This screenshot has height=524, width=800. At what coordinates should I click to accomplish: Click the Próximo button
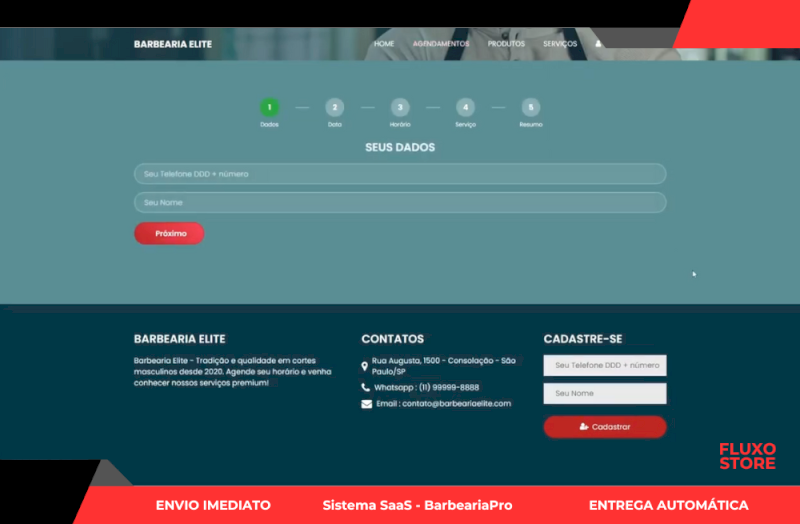[x=169, y=233]
